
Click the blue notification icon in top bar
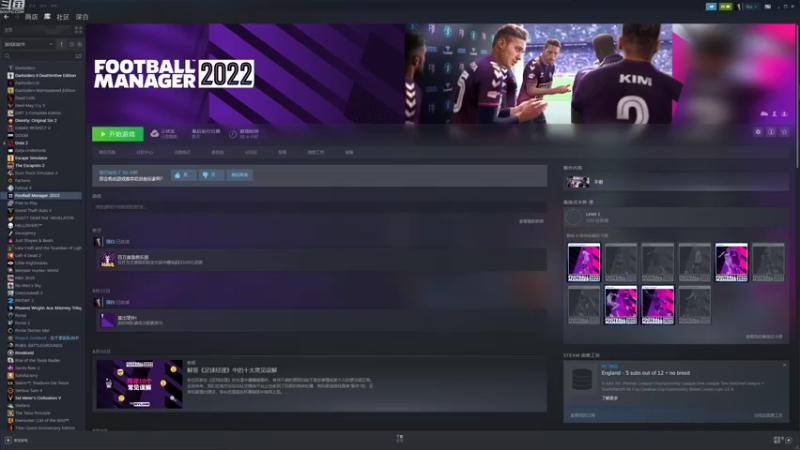coord(711,7)
